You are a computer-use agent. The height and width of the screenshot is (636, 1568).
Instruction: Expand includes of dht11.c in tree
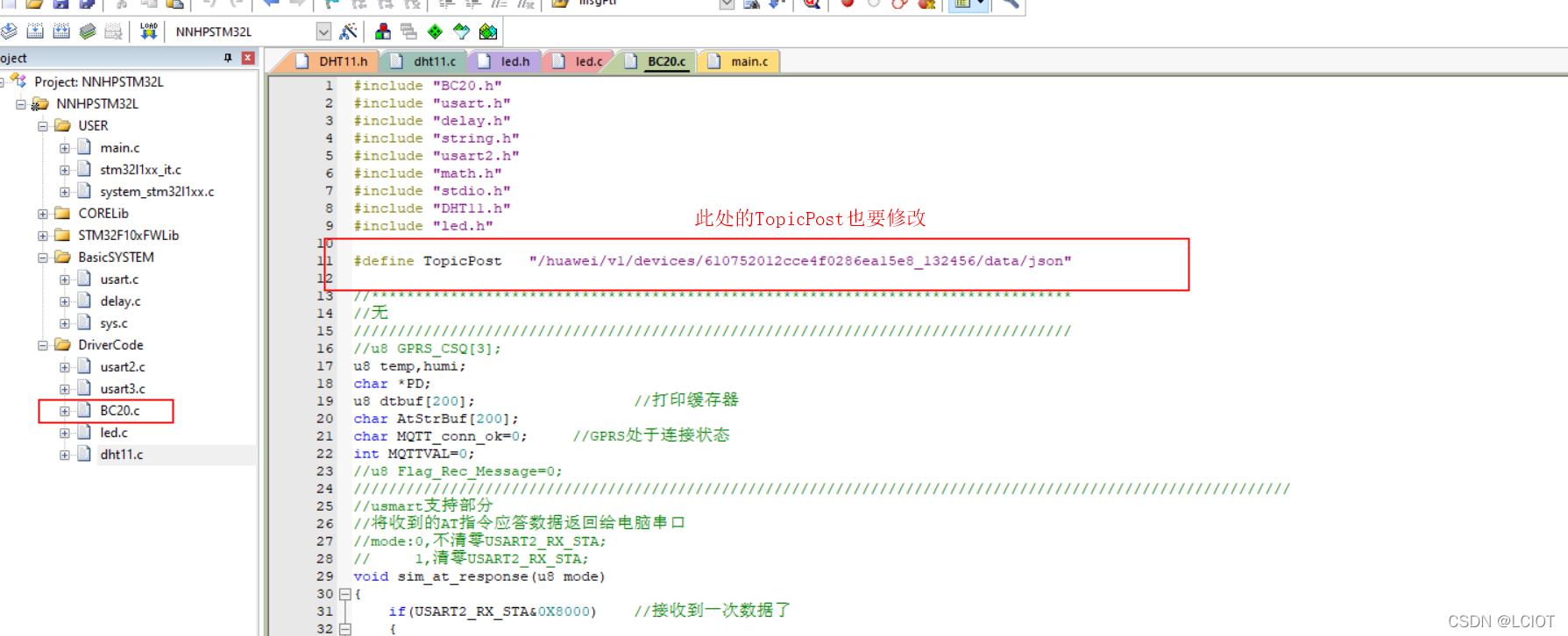pos(65,455)
